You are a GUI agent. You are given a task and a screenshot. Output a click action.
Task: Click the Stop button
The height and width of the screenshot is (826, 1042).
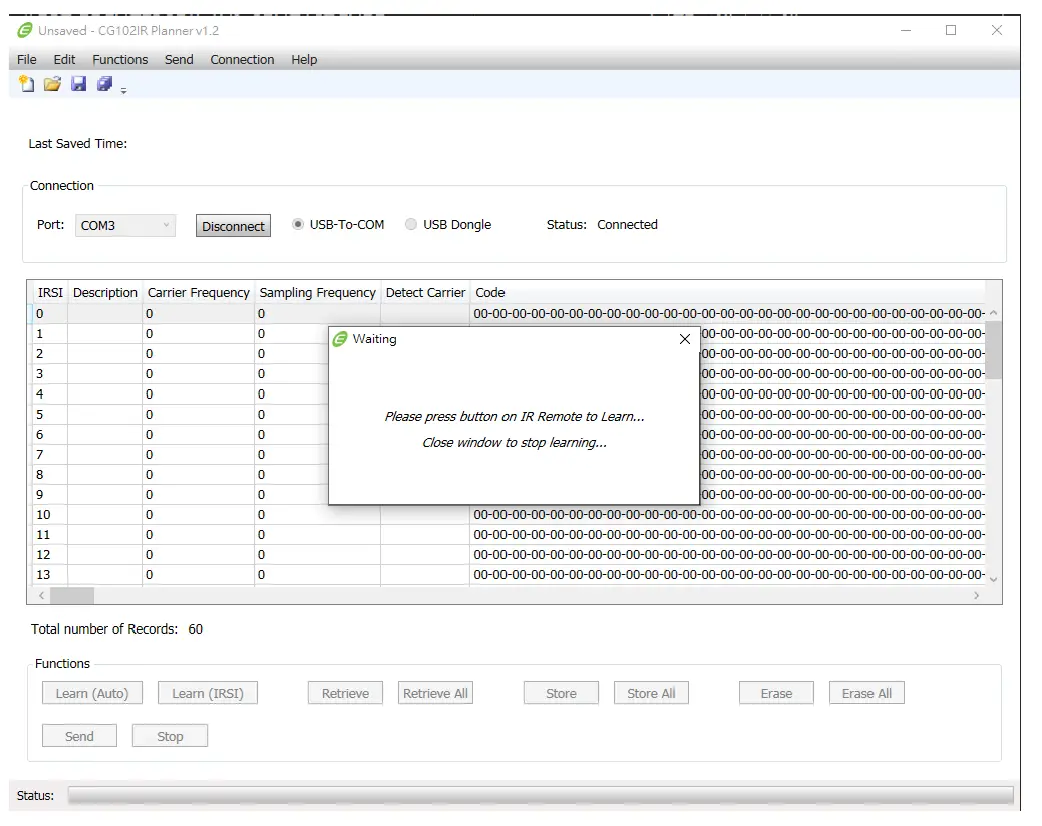(170, 736)
